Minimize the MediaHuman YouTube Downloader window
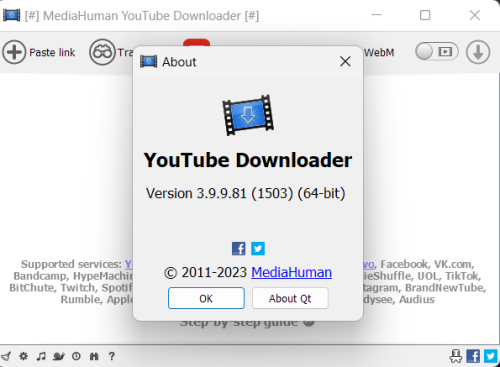 376,15
